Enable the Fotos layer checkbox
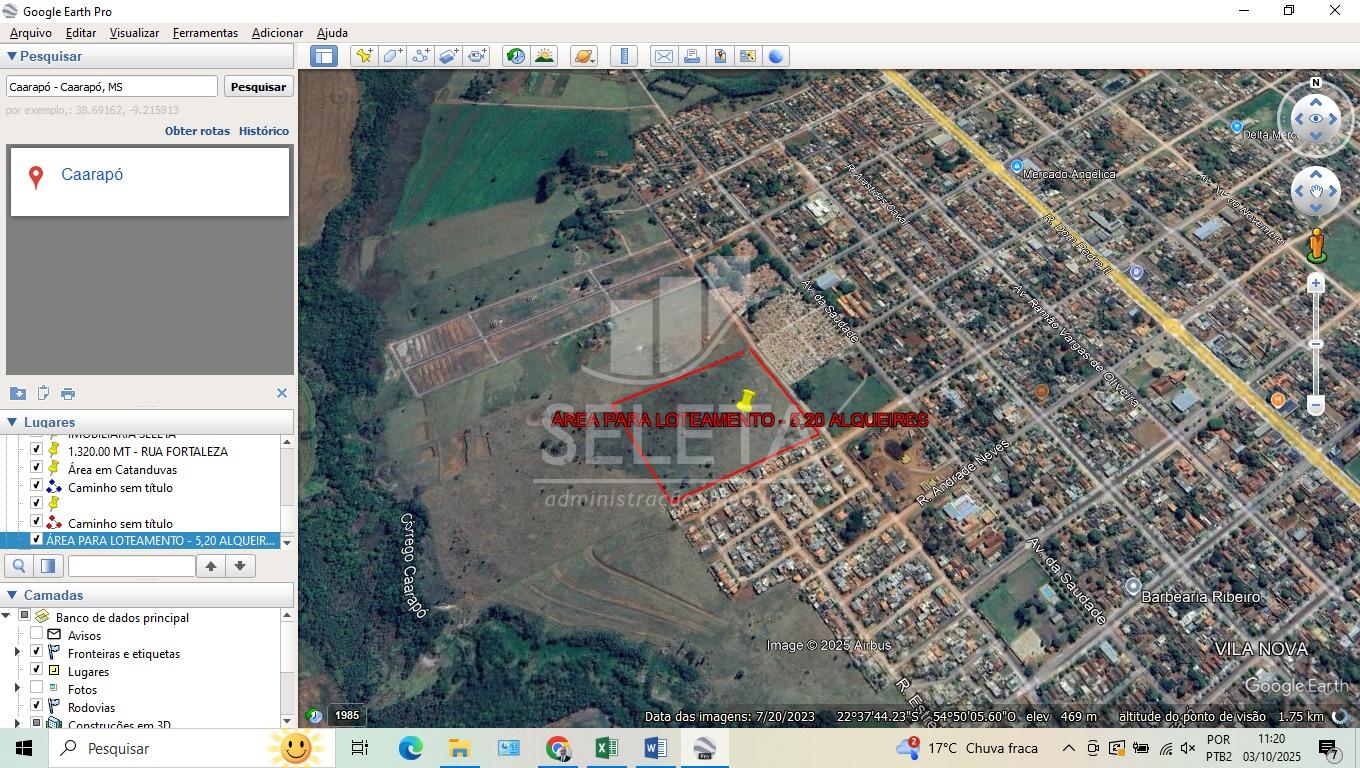This screenshot has height=768, width=1360. pyautogui.click(x=37, y=688)
